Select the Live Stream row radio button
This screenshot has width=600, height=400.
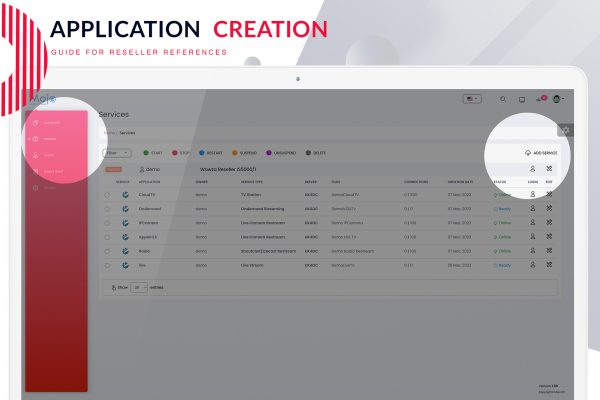(107, 265)
